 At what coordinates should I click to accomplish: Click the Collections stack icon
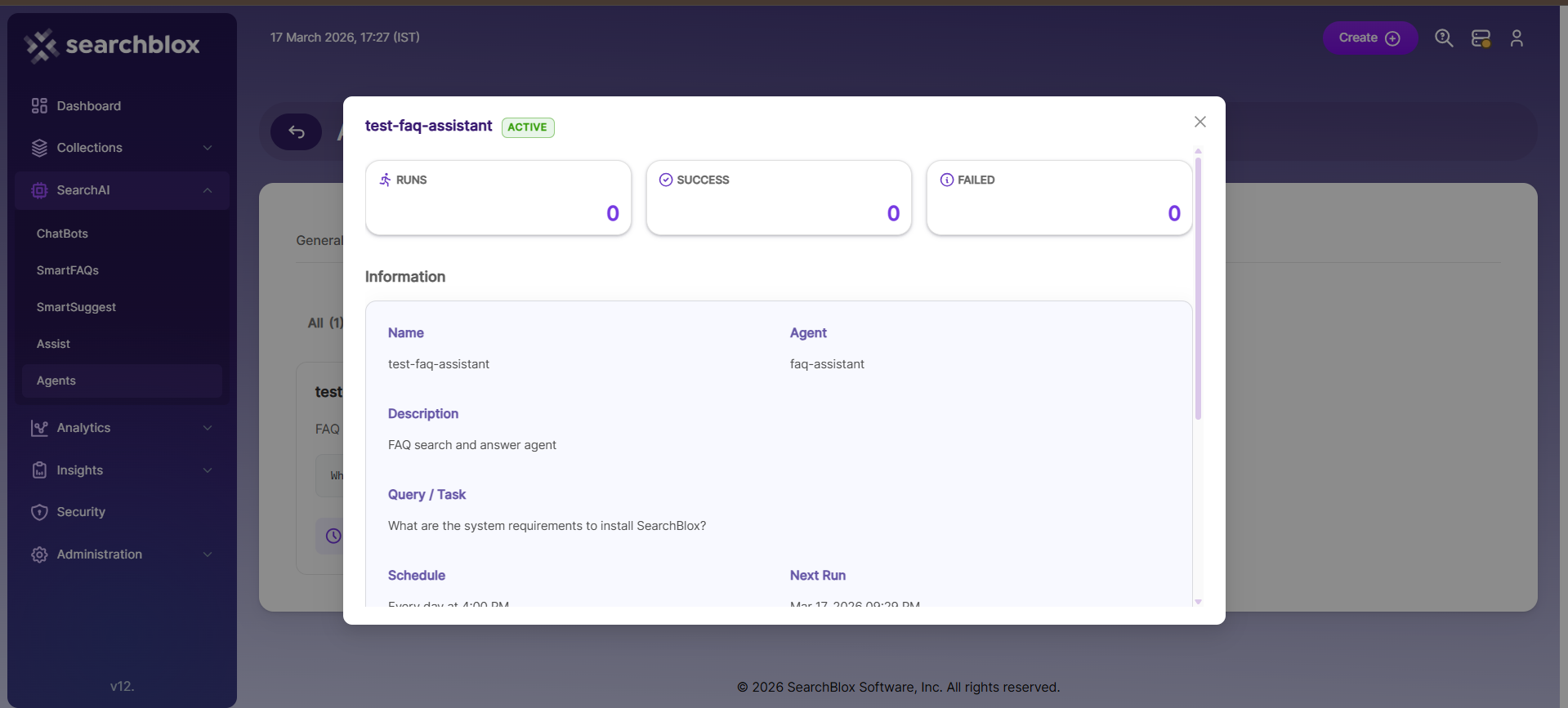pyautogui.click(x=39, y=148)
